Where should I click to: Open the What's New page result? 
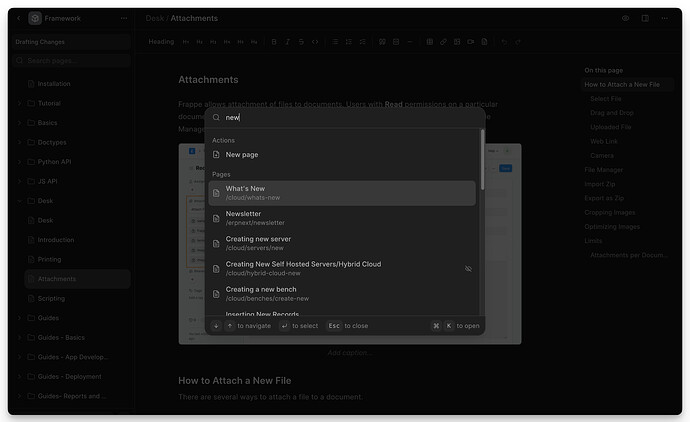click(x=342, y=193)
